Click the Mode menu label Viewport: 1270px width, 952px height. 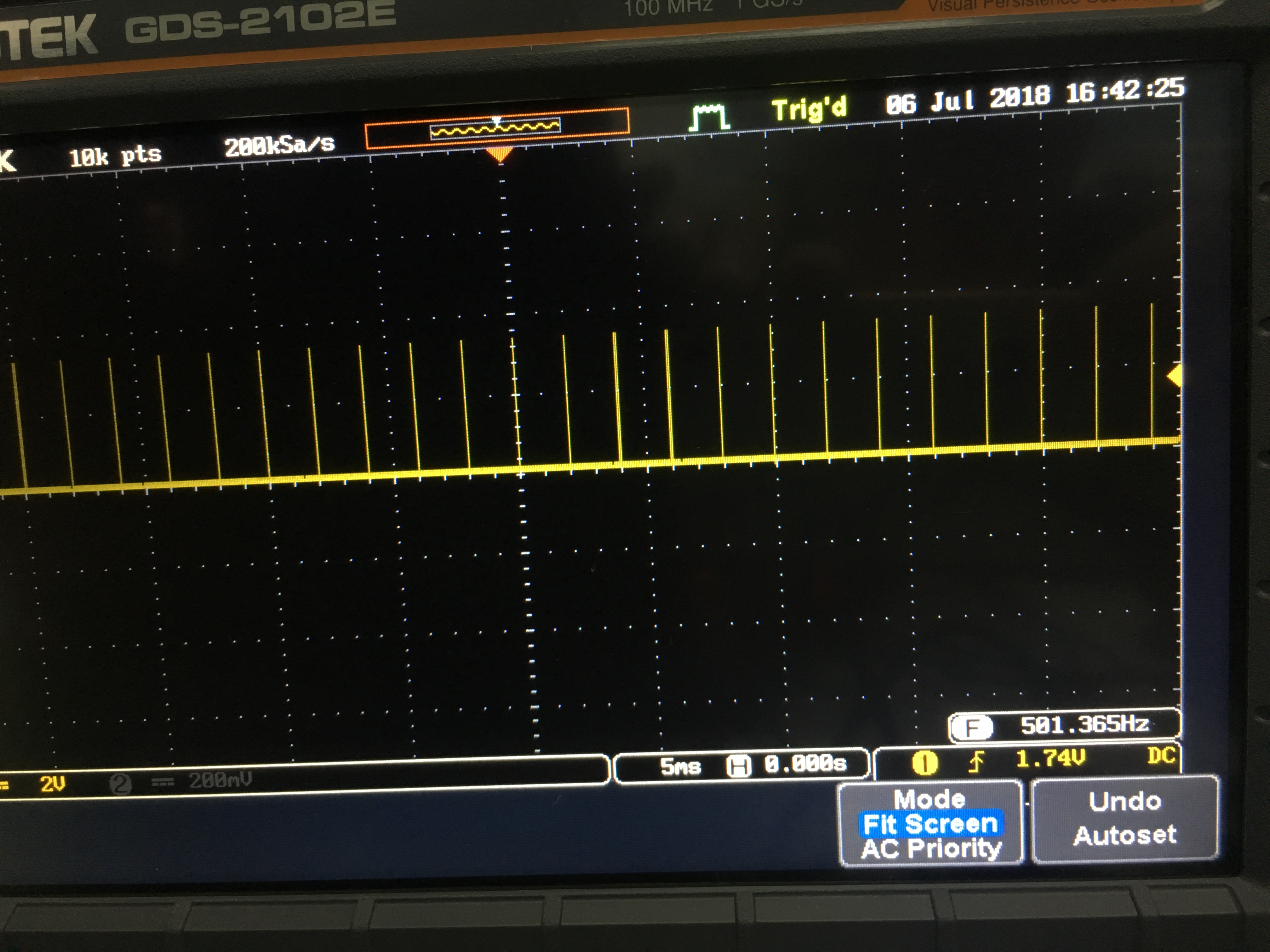[x=930, y=799]
